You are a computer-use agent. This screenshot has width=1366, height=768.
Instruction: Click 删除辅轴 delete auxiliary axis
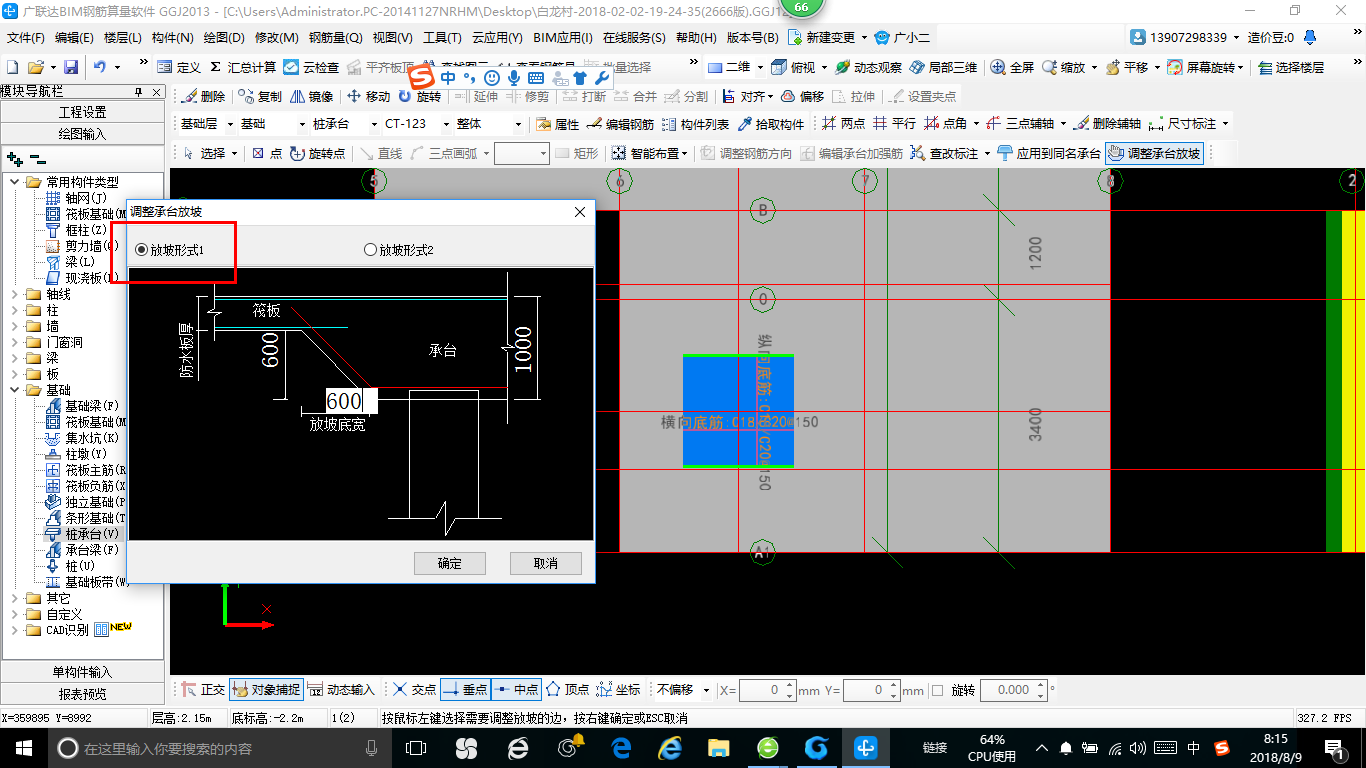point(1106,124)
